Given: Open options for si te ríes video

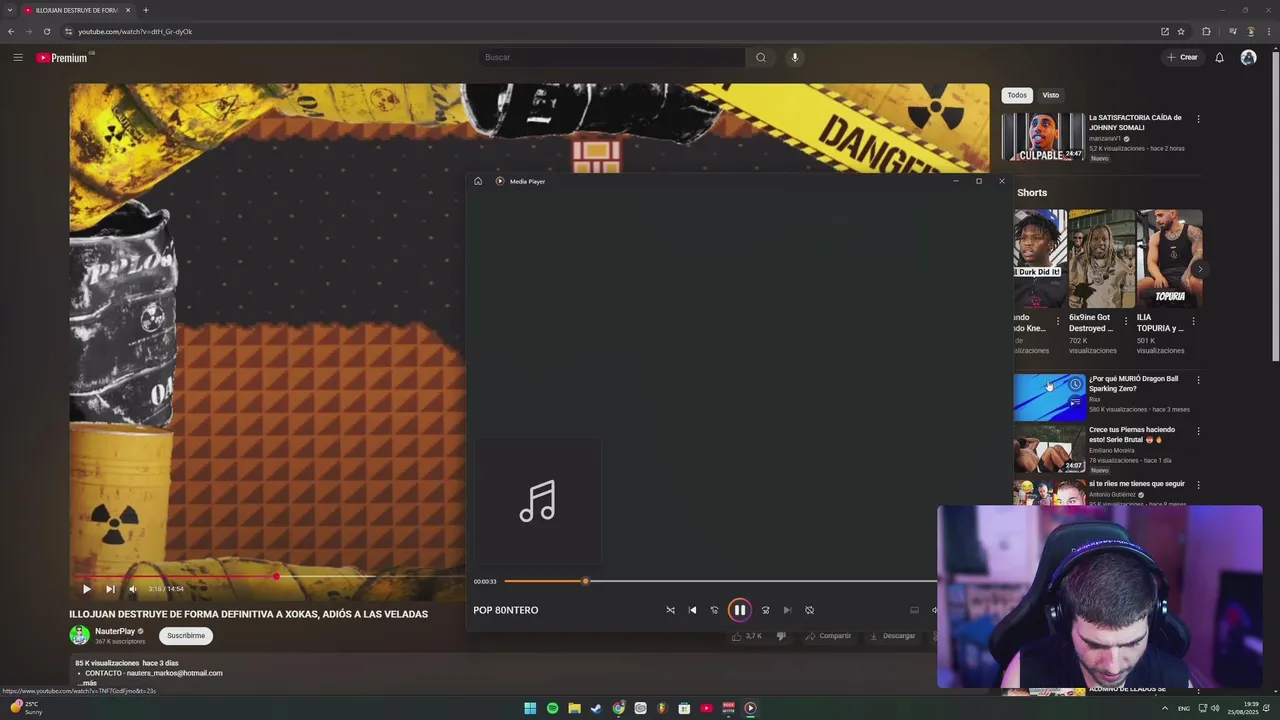Looking at the screenshot, I should [1198, 485].
